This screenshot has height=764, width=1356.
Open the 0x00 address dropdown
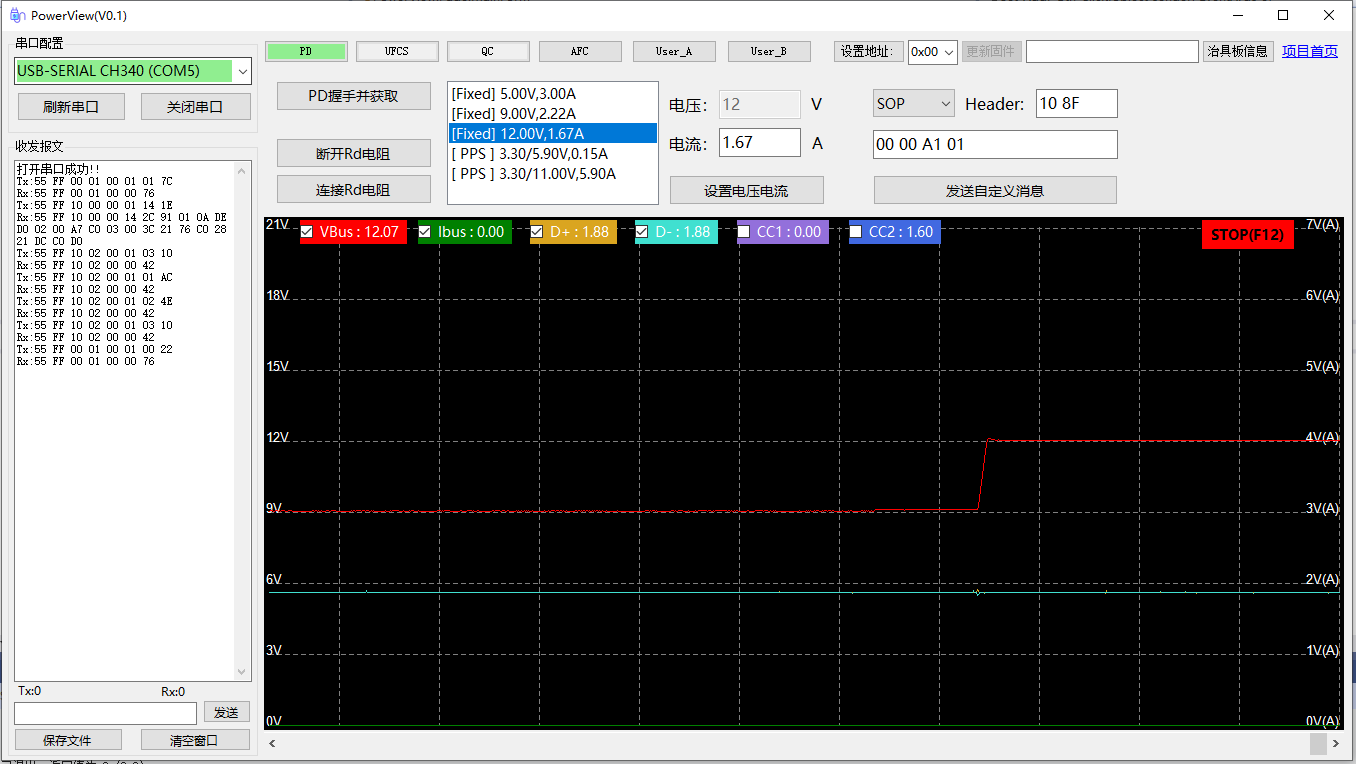point(948,52)
